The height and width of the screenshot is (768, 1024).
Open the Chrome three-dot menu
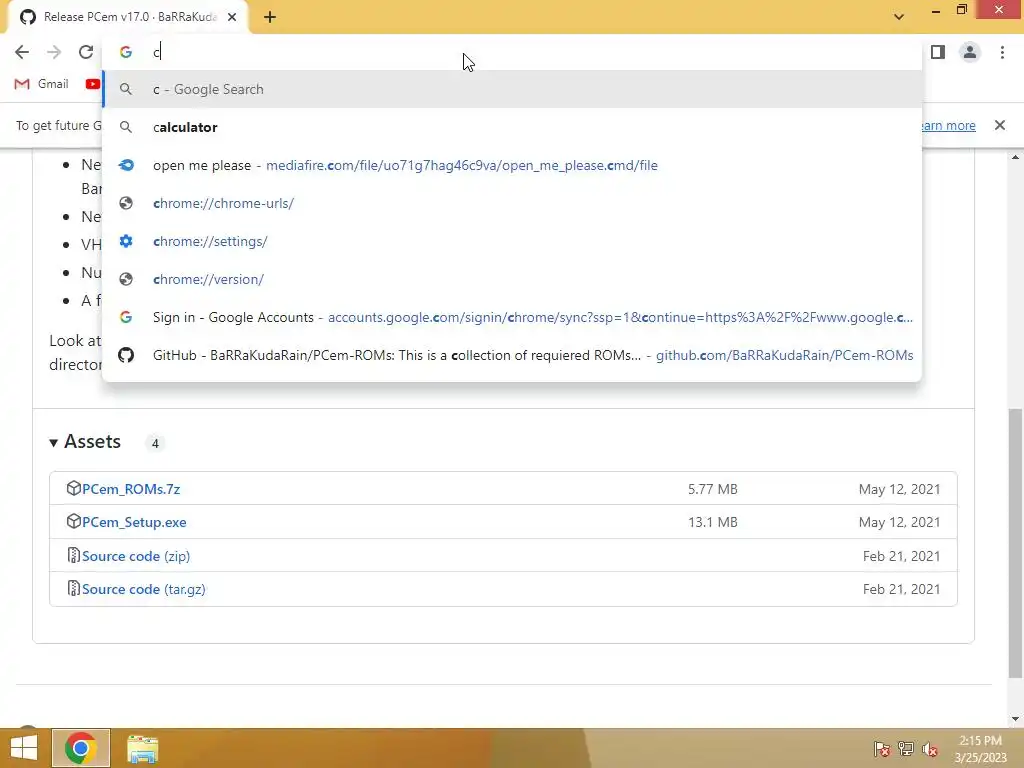1002,52
